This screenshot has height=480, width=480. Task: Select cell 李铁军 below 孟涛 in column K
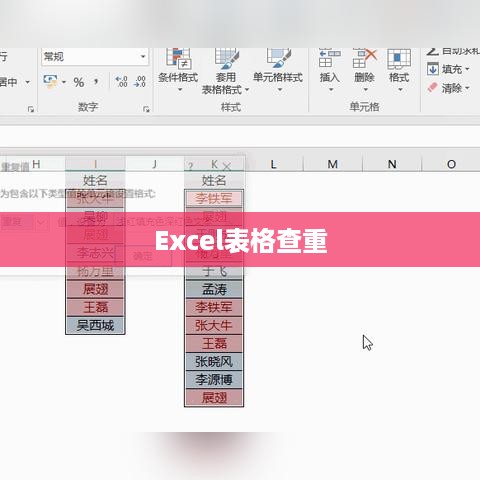point(214,307)
